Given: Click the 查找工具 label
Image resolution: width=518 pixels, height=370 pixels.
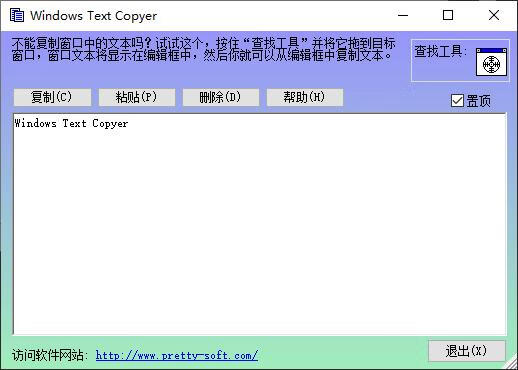Looking at the screenshot, I should 440,52.
